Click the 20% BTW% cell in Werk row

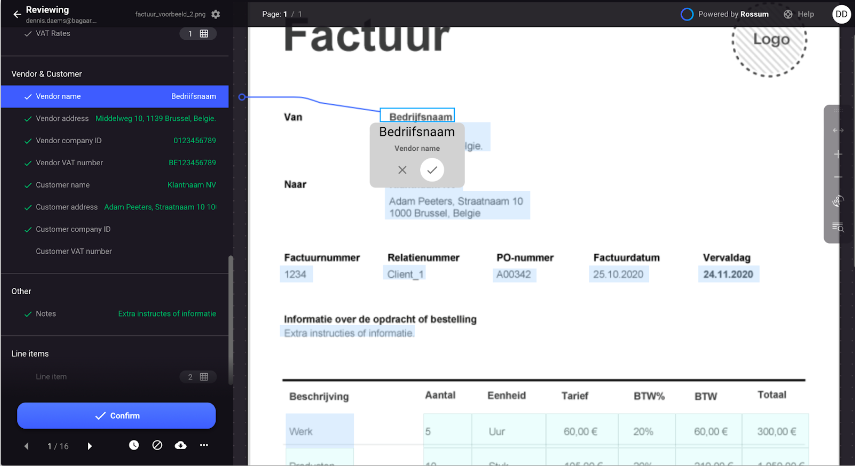click(x=647, y=431)
